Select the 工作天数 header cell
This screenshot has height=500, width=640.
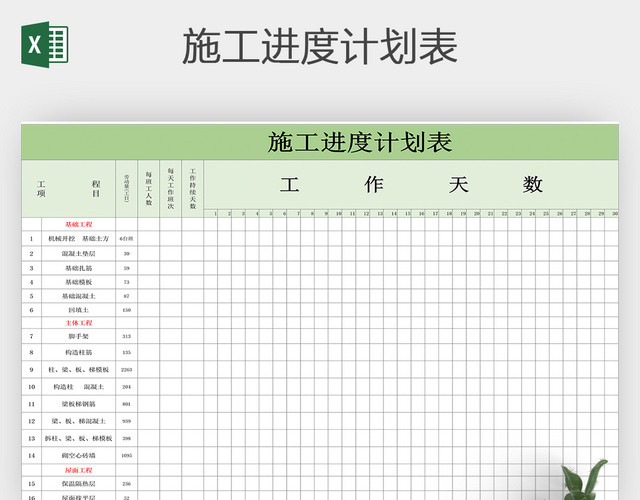411,184
